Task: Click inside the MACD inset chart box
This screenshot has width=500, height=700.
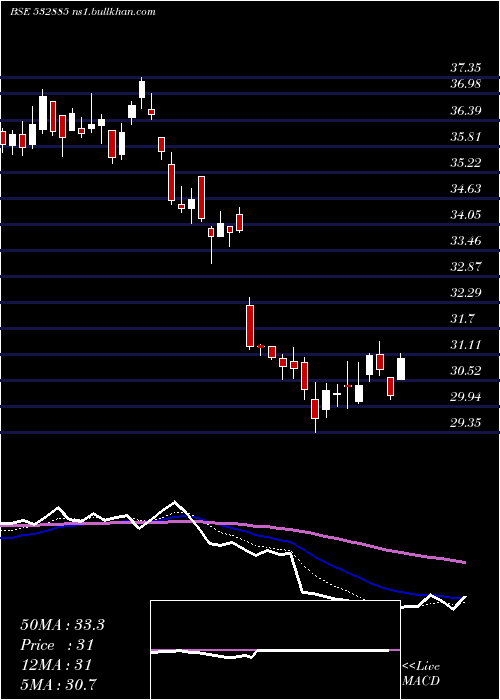Action: click(x=275, y=650)
